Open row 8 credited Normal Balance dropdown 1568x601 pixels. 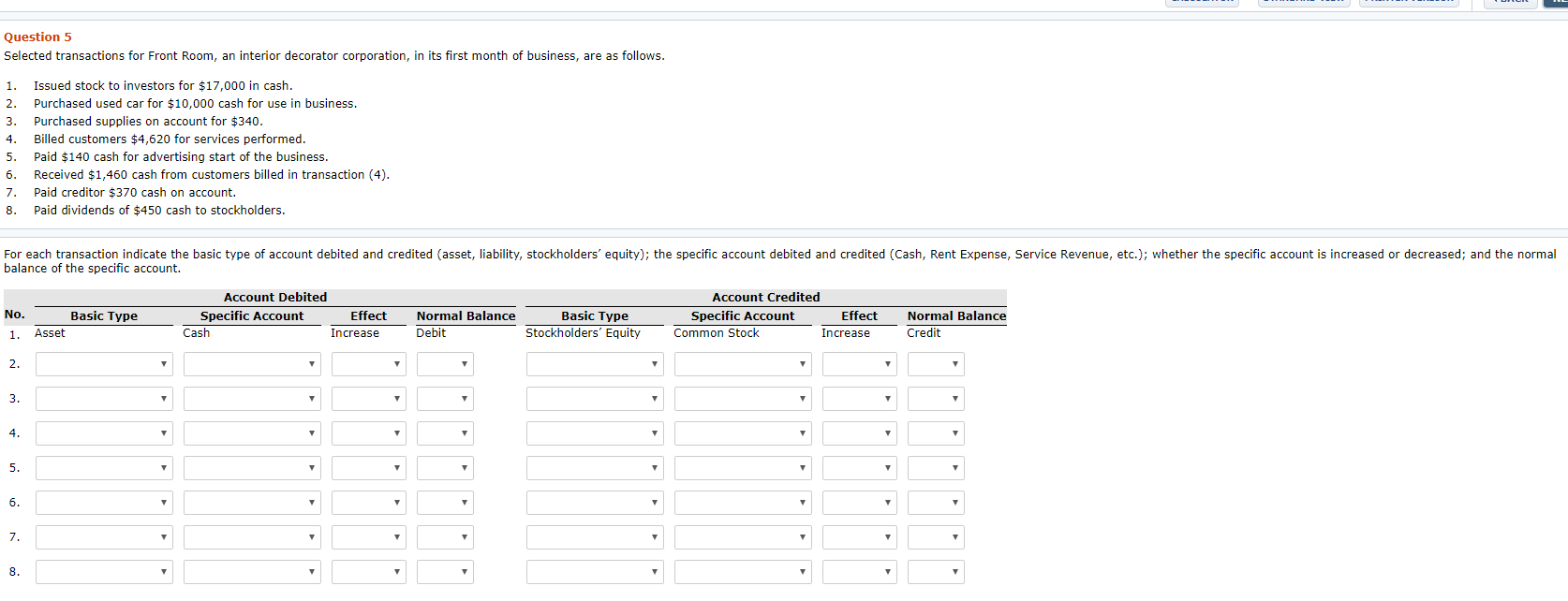click(x=936, y=572)
